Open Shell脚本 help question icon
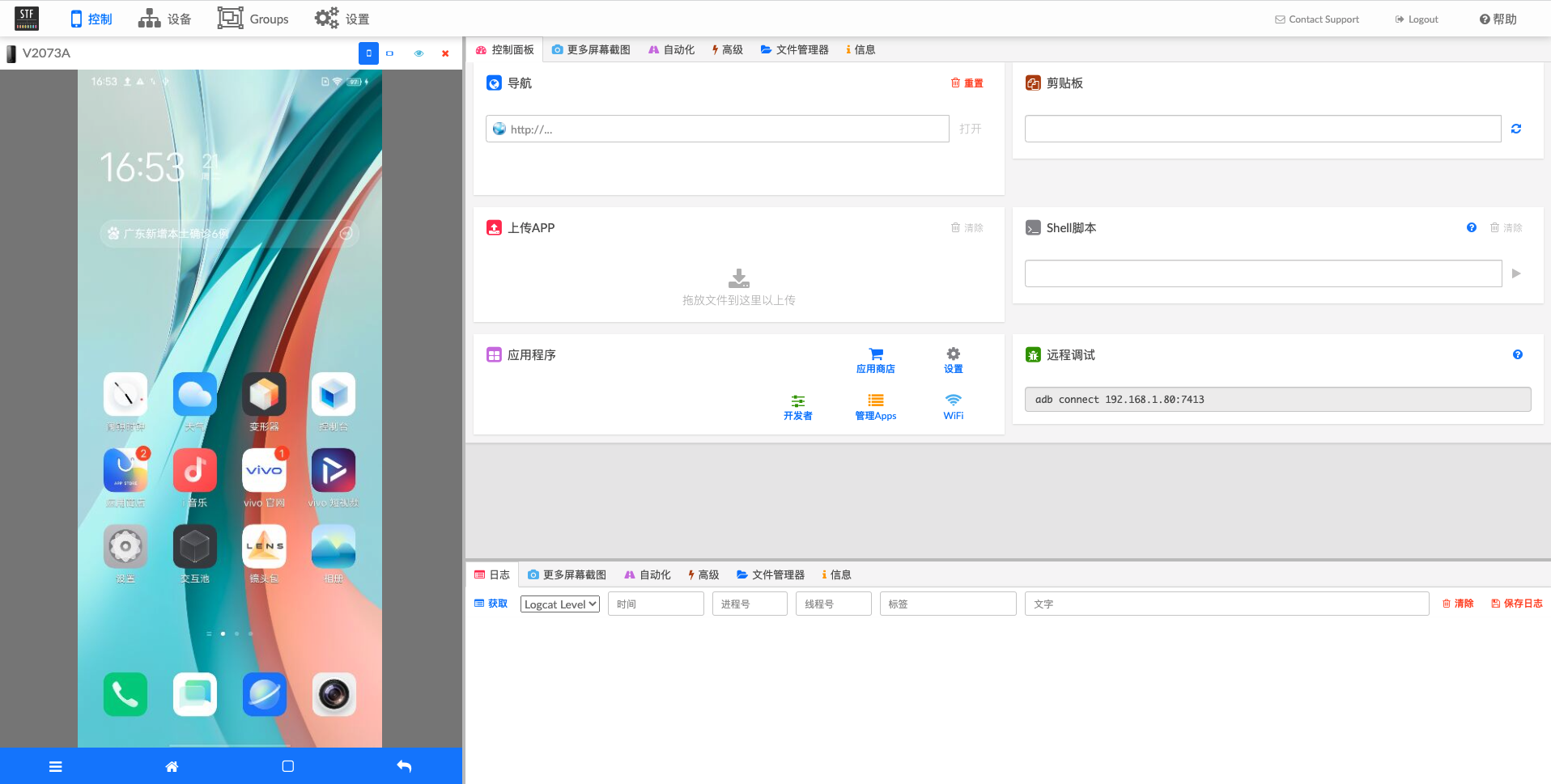Image resolution: width=1551 pixels, height=784 pixels. (x=1472, y=228)
